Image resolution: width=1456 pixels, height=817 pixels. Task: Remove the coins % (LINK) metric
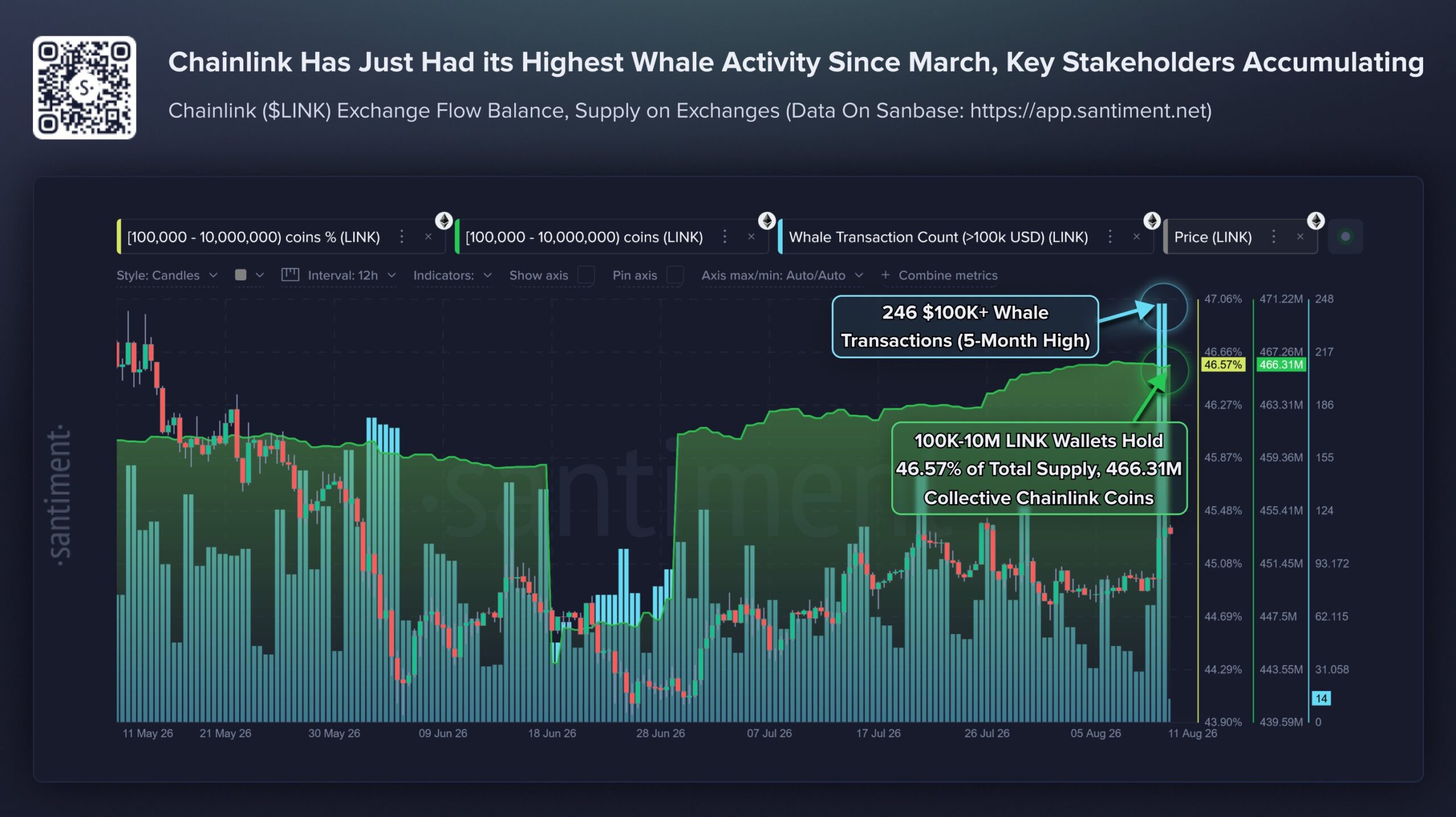click(x=428, y=237)
